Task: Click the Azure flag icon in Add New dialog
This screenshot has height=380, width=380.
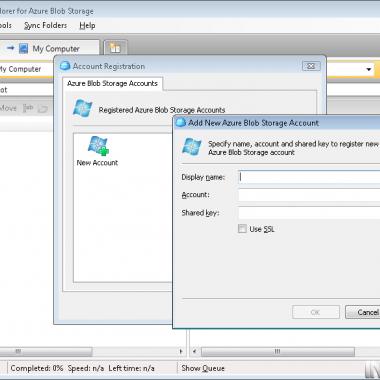Action: [192, 146]
